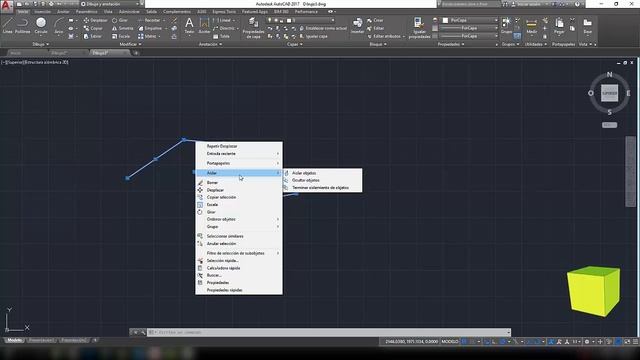Image resolution: width=640 pixels, height=360 pixels.
Task: Select the Texto annotation tool
Action: 189,25
